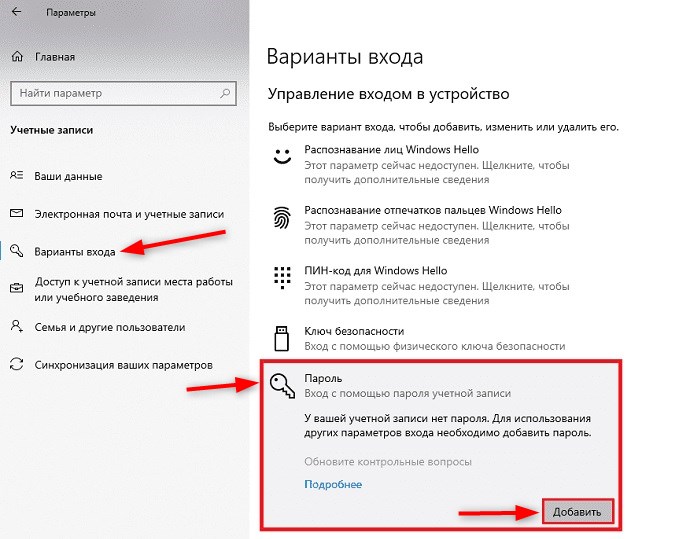Click the USB security key icon
Image resolution: width=674 pixels, height=539 pixels.
coord(282,338)
